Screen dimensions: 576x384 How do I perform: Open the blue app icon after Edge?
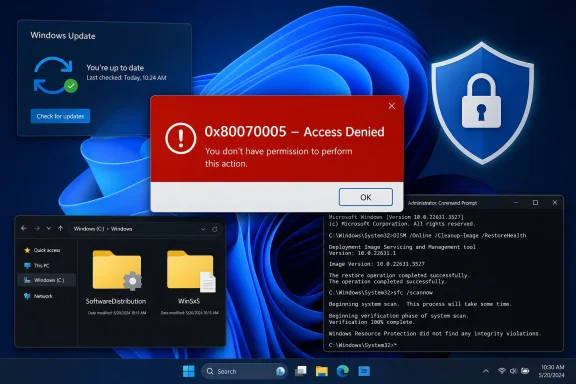[364, 371]
